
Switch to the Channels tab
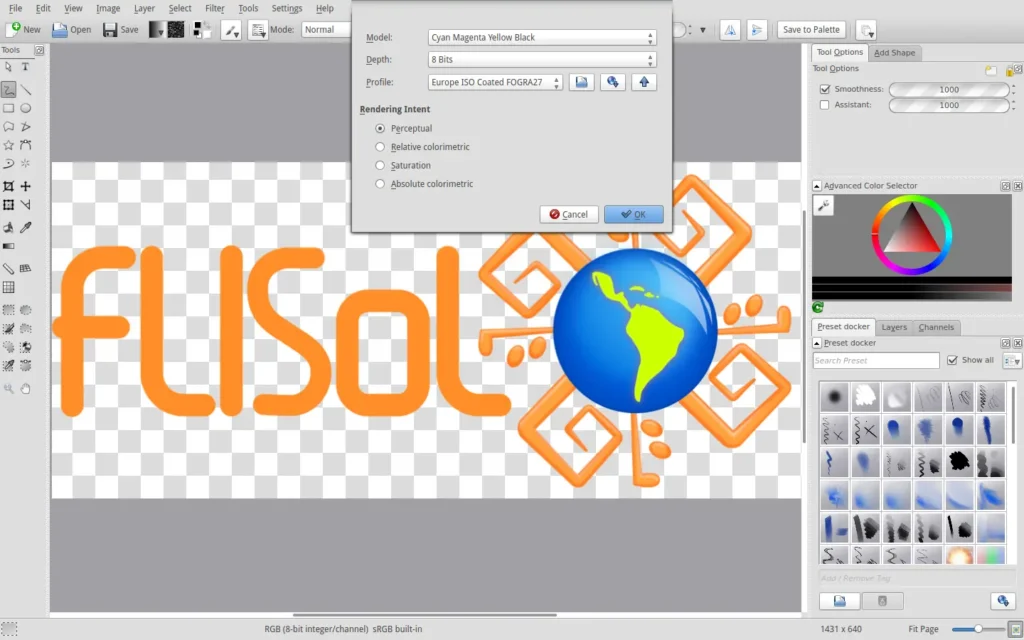pyautogui.click(x=936, y=327)
